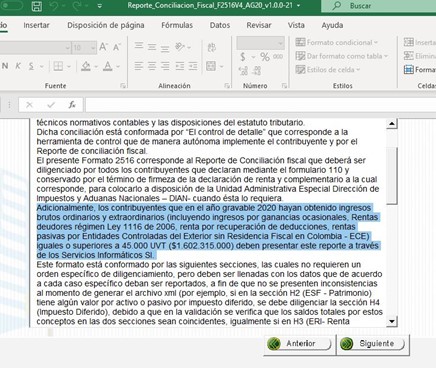
Task: Open the Fórmulas ribbon tab
Action: click(x=177, y=25)
